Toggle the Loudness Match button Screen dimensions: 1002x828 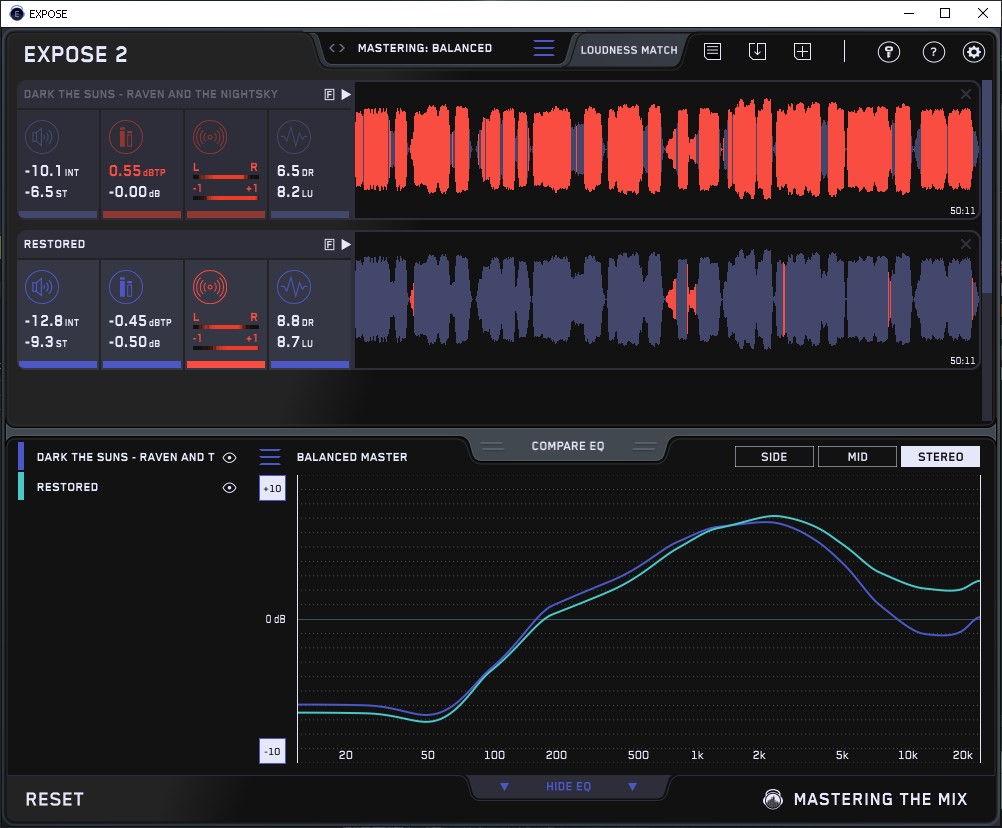click(x=629, y=49)
